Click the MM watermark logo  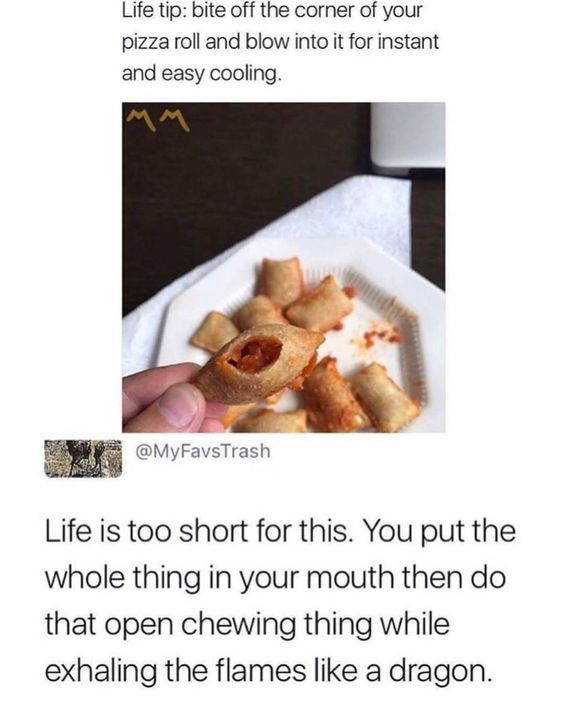157,120
